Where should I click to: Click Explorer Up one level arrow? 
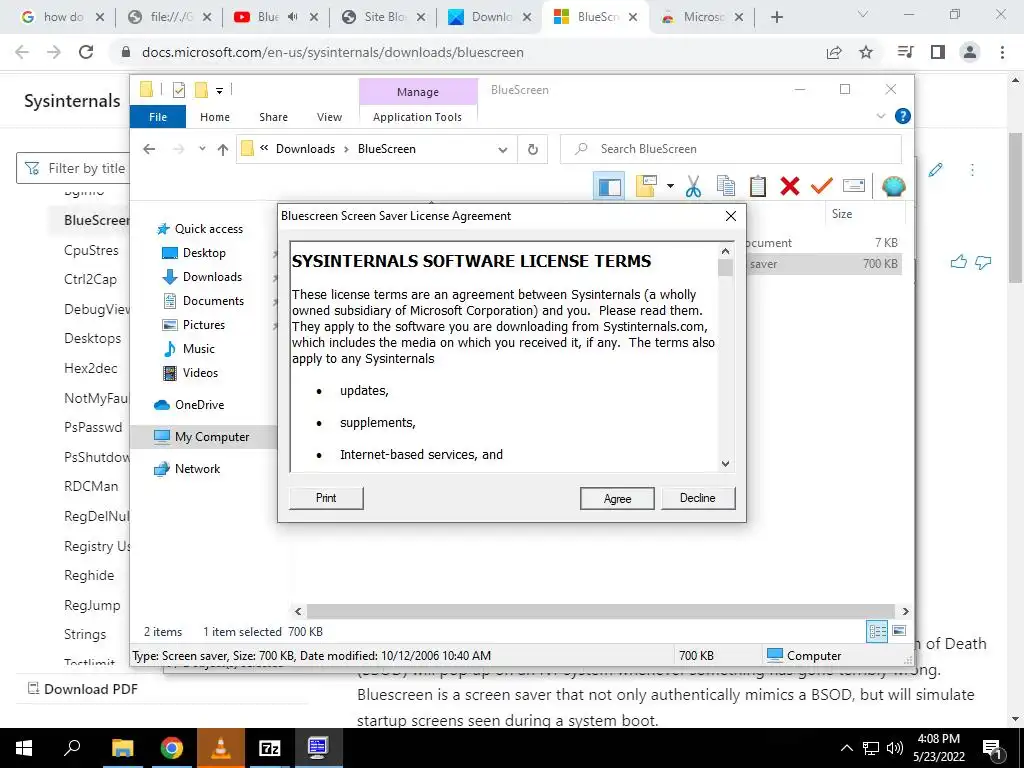(x=223, y=149)
